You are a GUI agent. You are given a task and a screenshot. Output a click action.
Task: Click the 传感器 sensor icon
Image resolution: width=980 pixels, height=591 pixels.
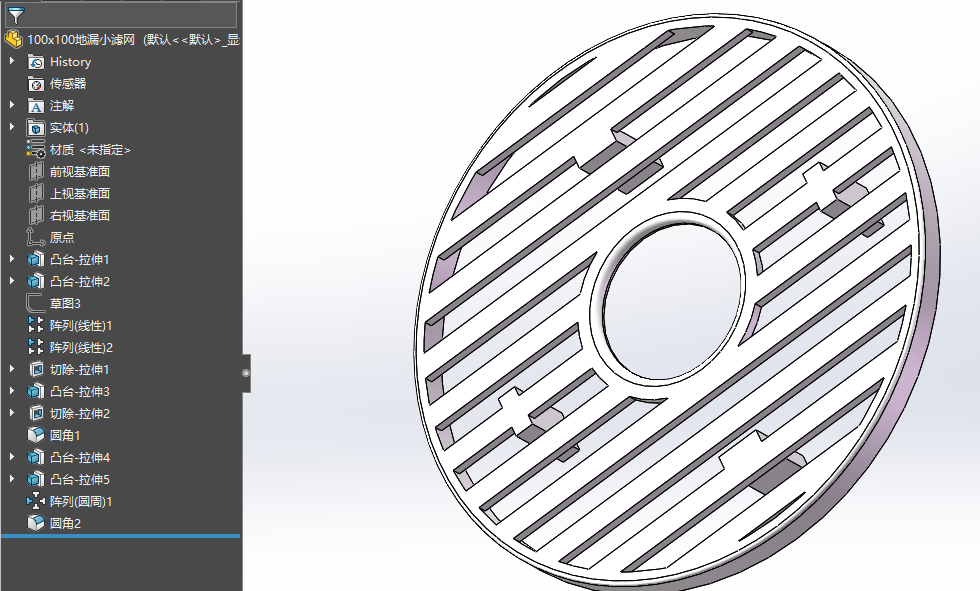[x=36, y=84]
